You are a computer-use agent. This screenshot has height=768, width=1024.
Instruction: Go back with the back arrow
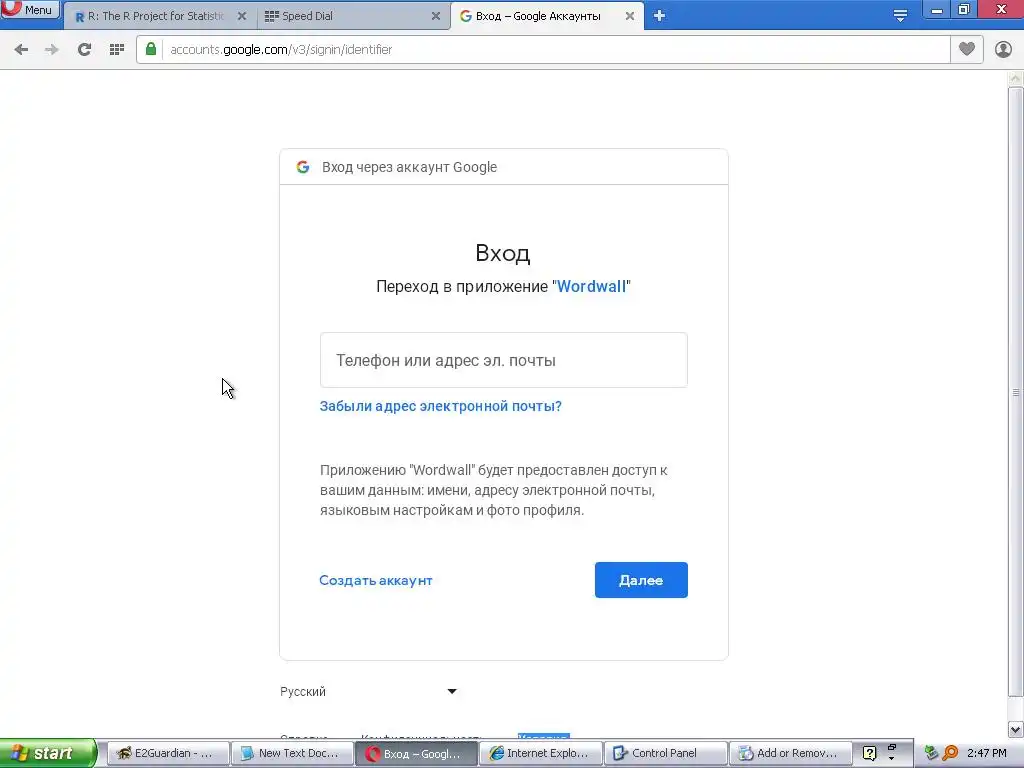pos(21,50)
